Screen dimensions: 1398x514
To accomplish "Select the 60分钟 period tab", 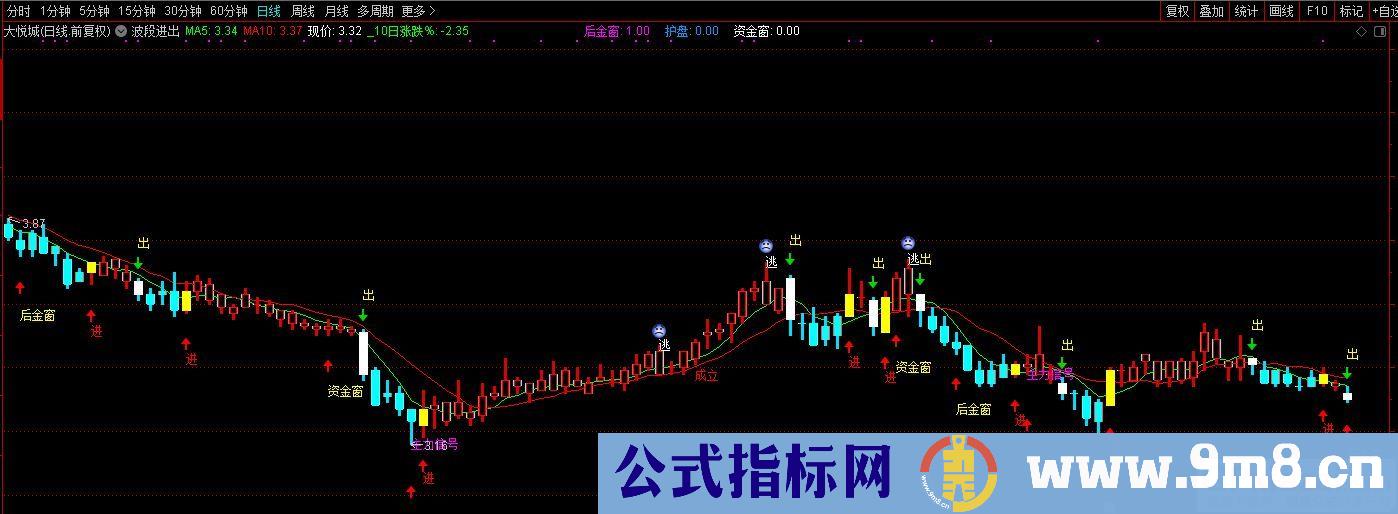I will [229, 11].
